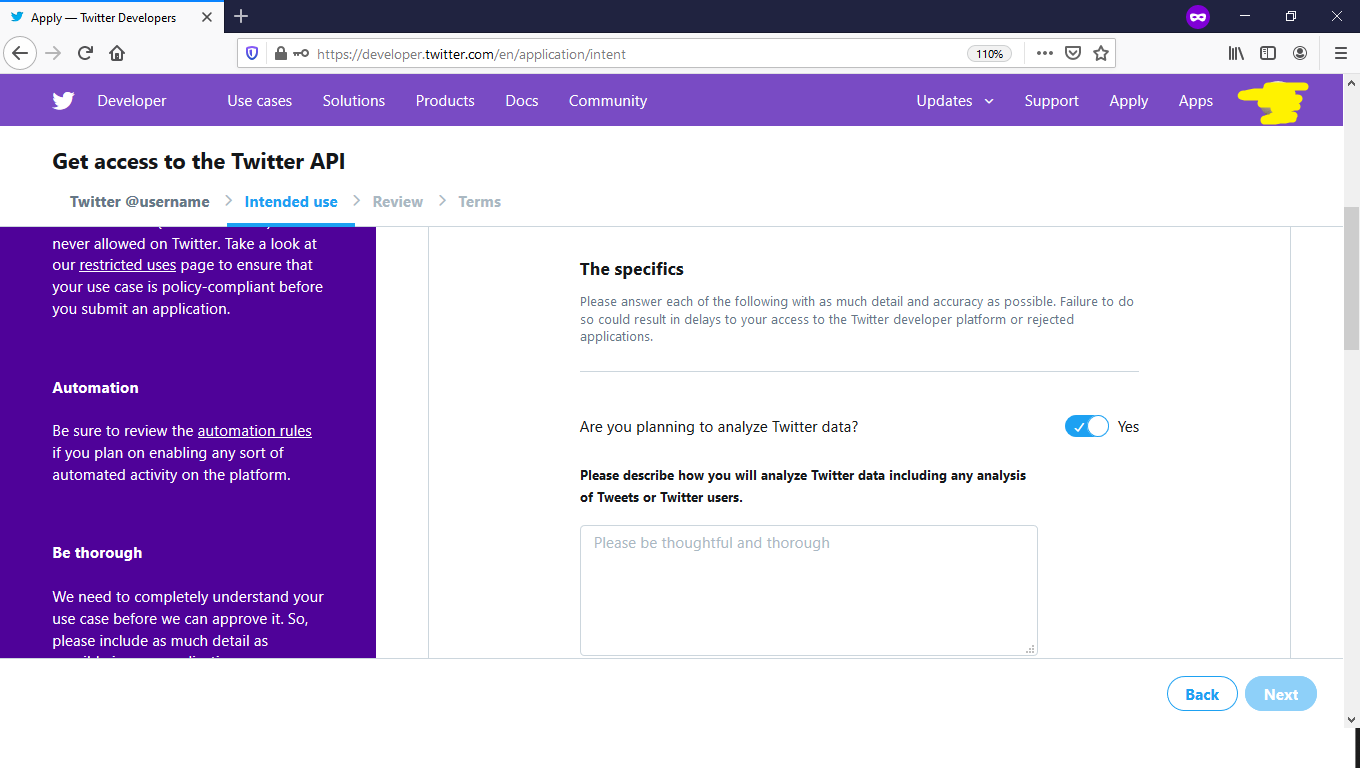This screenshot has width=1360, height=768.
Task: Click Apply in the header
Action: tap(1129, 101)
